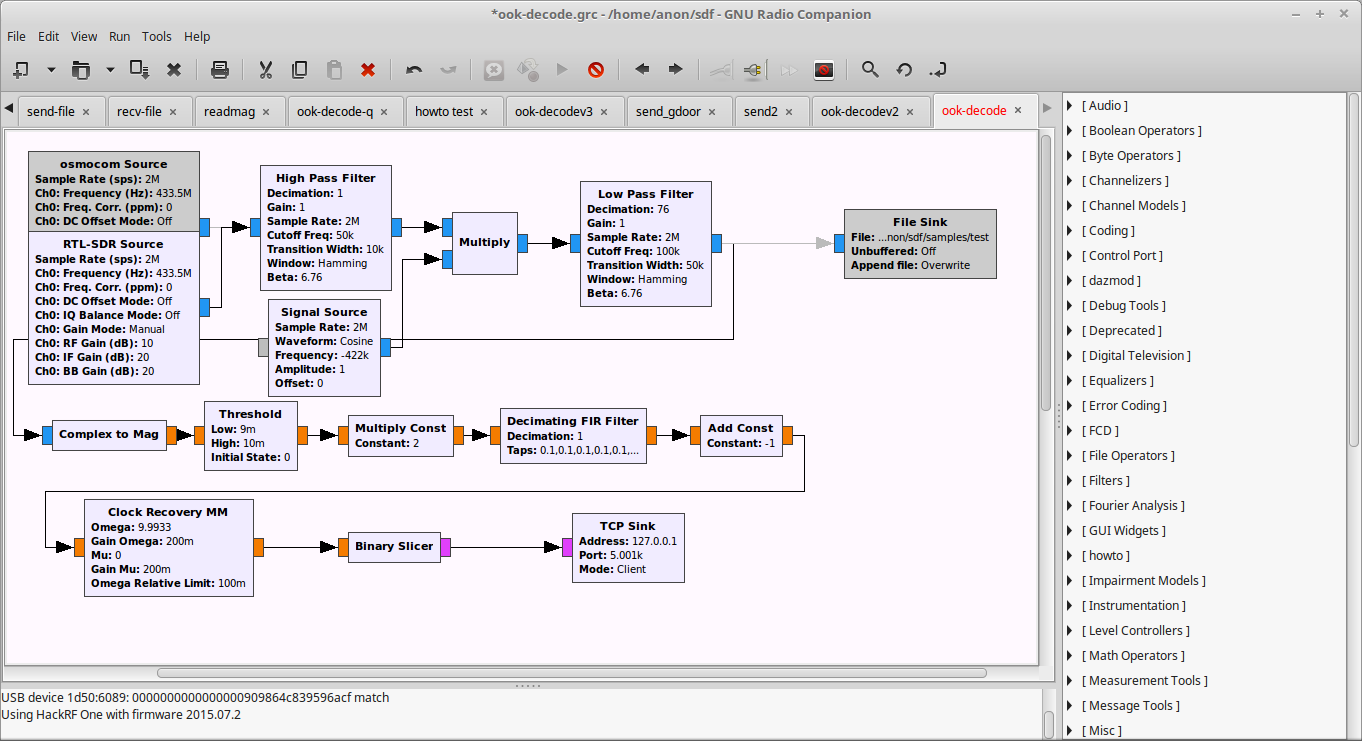Open the New flow graph type dropdown arrow
This screenshot has height=741, width=1362.
point(50,70)
